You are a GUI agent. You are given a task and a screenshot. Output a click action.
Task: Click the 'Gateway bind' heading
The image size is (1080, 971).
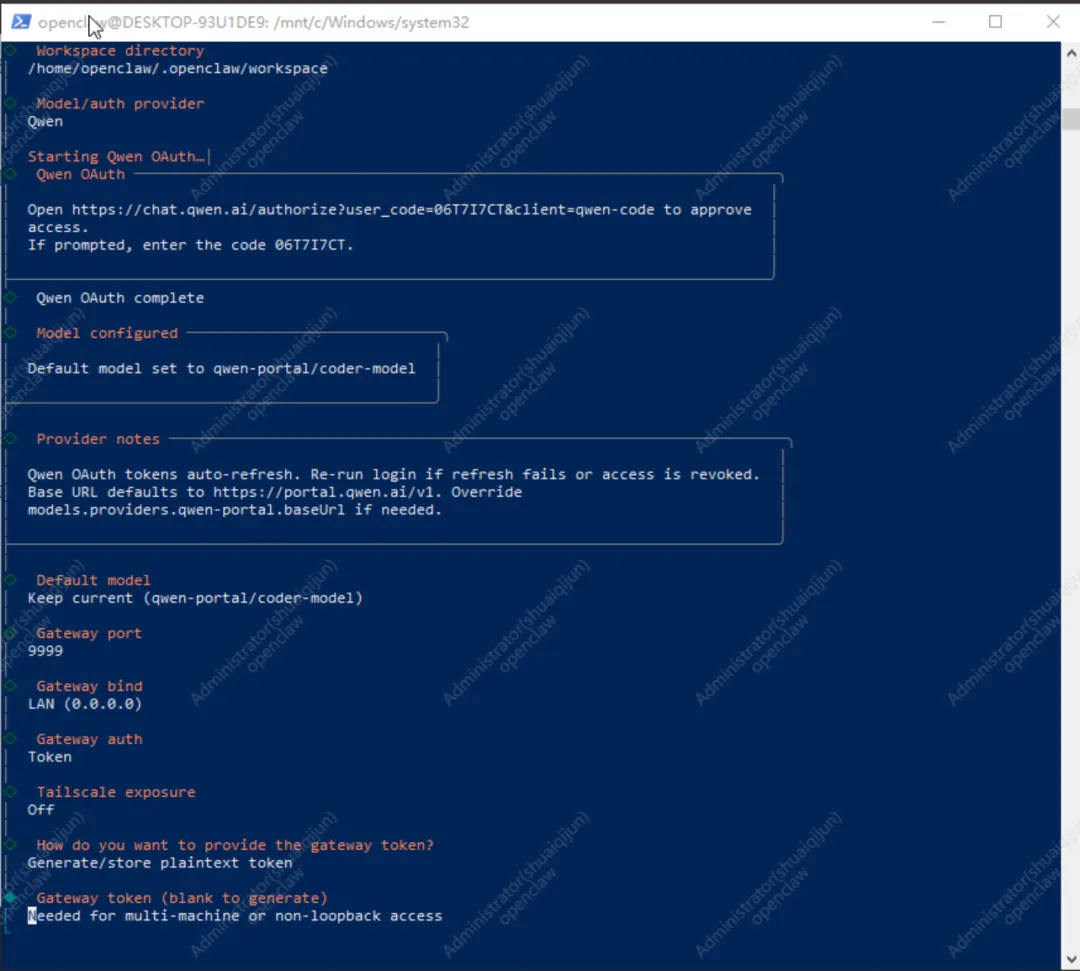(90, 686)
